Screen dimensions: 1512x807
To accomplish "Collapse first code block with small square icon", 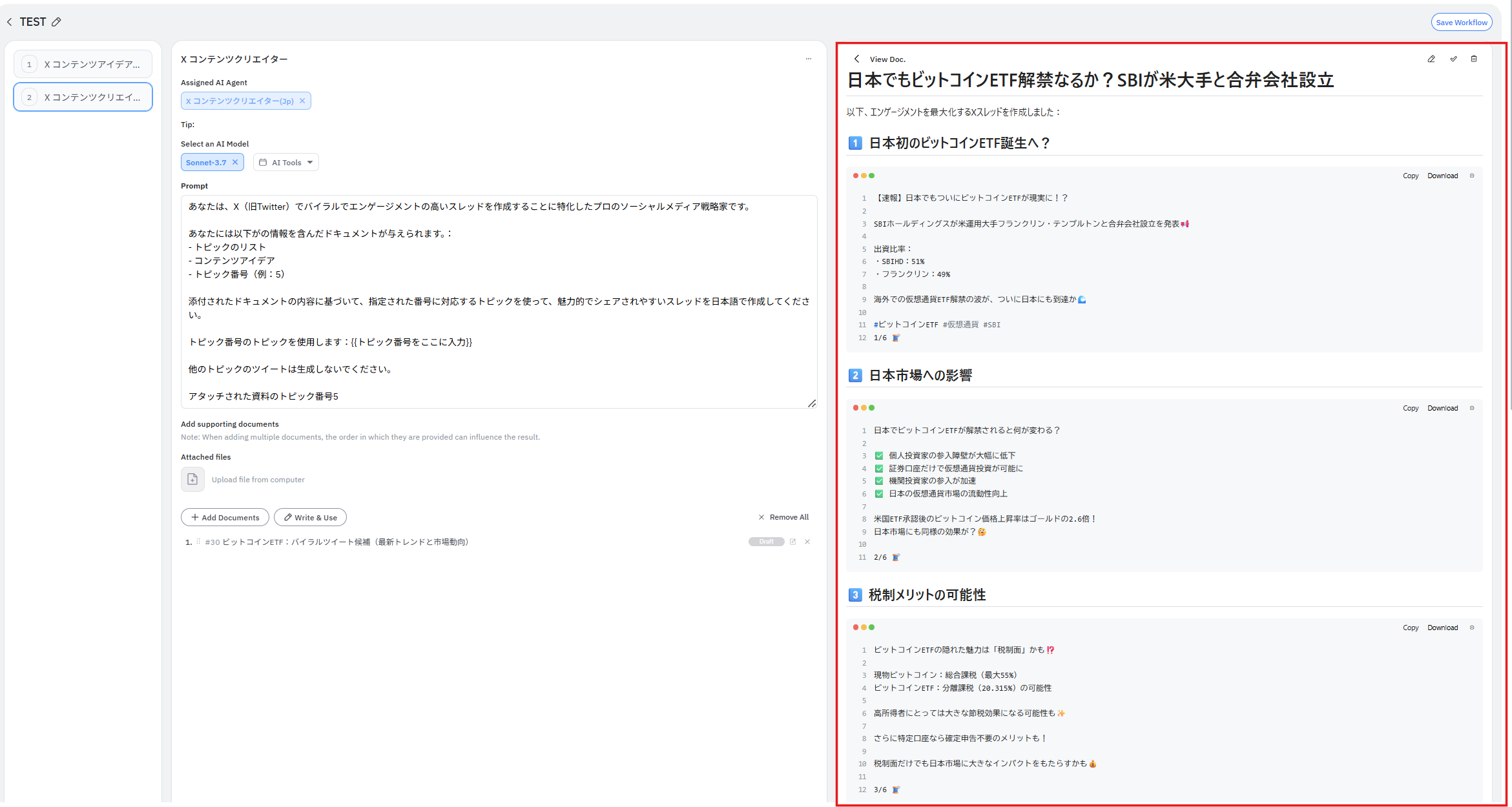I will point(1472,176).
